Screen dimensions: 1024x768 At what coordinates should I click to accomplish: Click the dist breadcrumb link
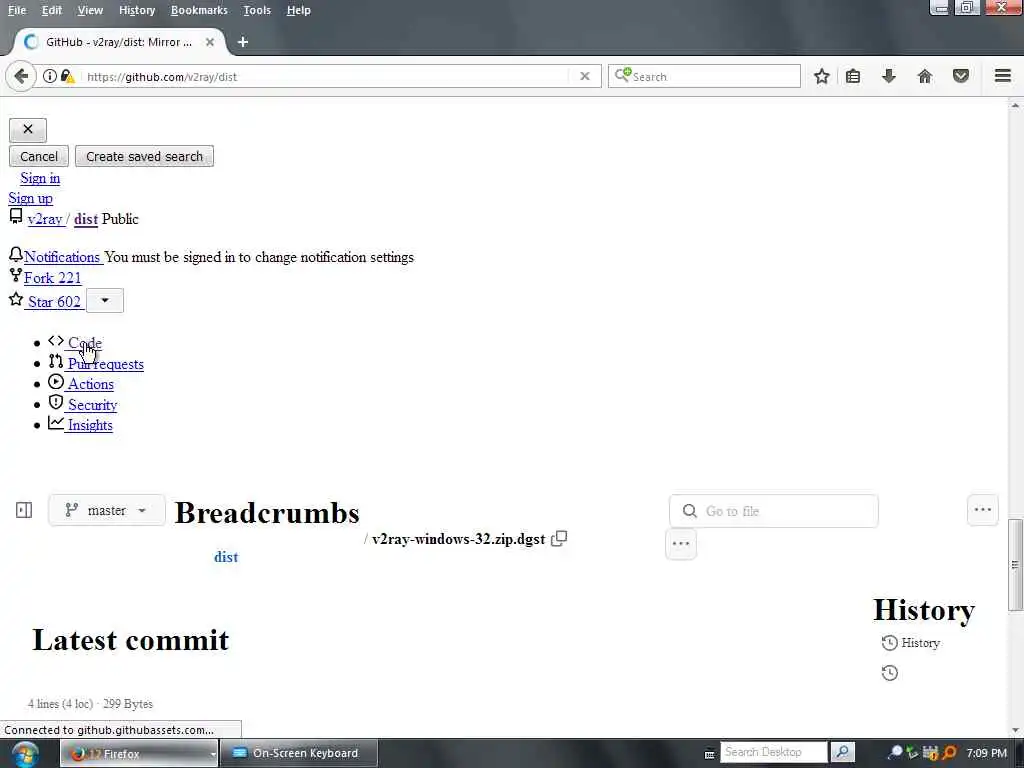click(x=226, y=557)
